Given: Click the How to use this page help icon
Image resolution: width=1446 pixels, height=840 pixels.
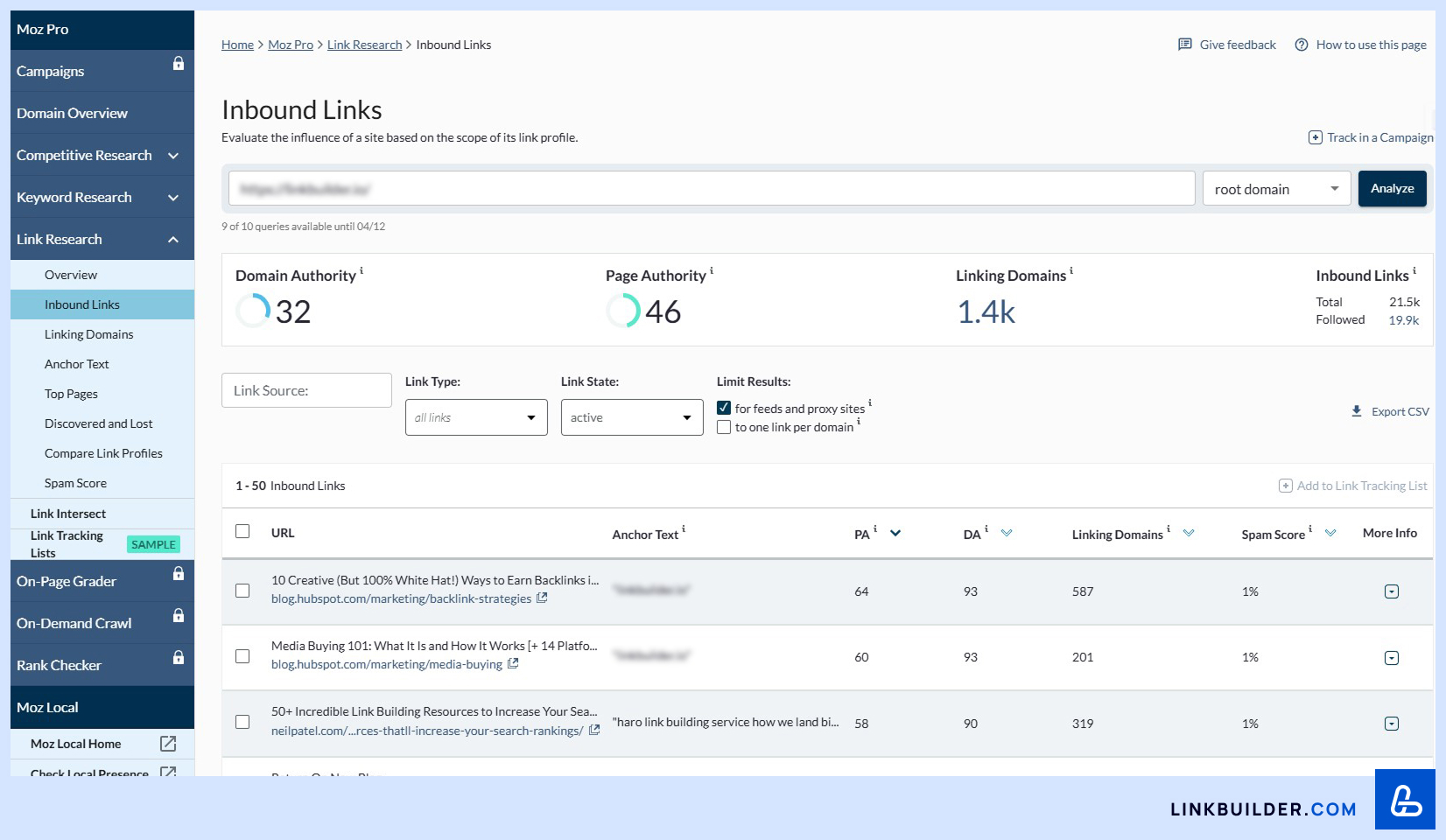Looking at the screenshot, I should coord(1302,45).
